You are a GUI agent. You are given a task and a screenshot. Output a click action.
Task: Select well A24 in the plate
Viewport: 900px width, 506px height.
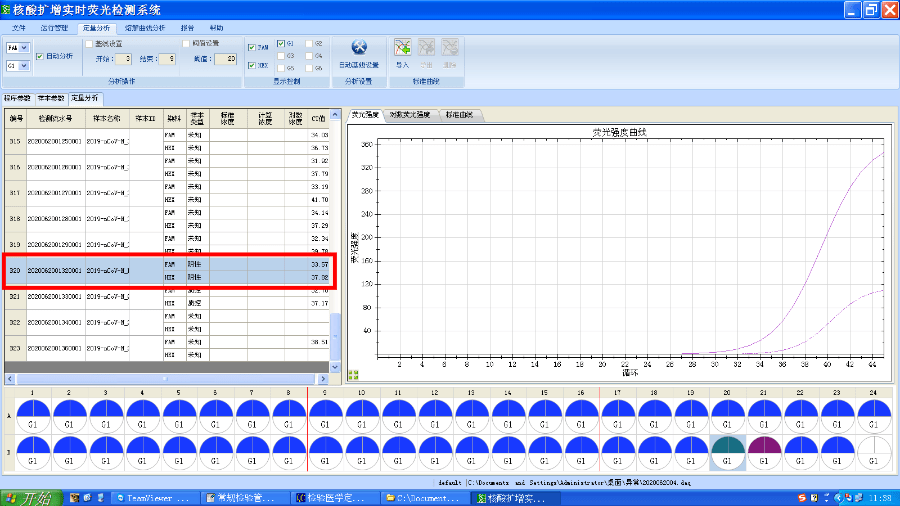pyautogui.click(x=874, y=416)
